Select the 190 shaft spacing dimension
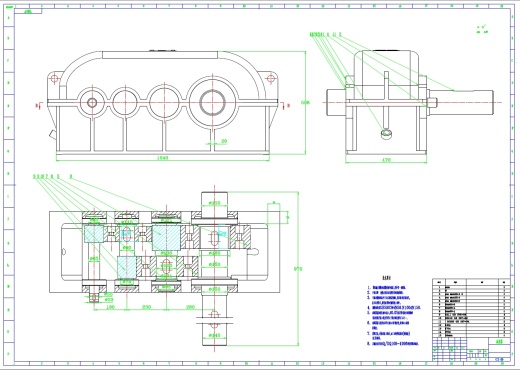520x370 pixels. (110, 307)
